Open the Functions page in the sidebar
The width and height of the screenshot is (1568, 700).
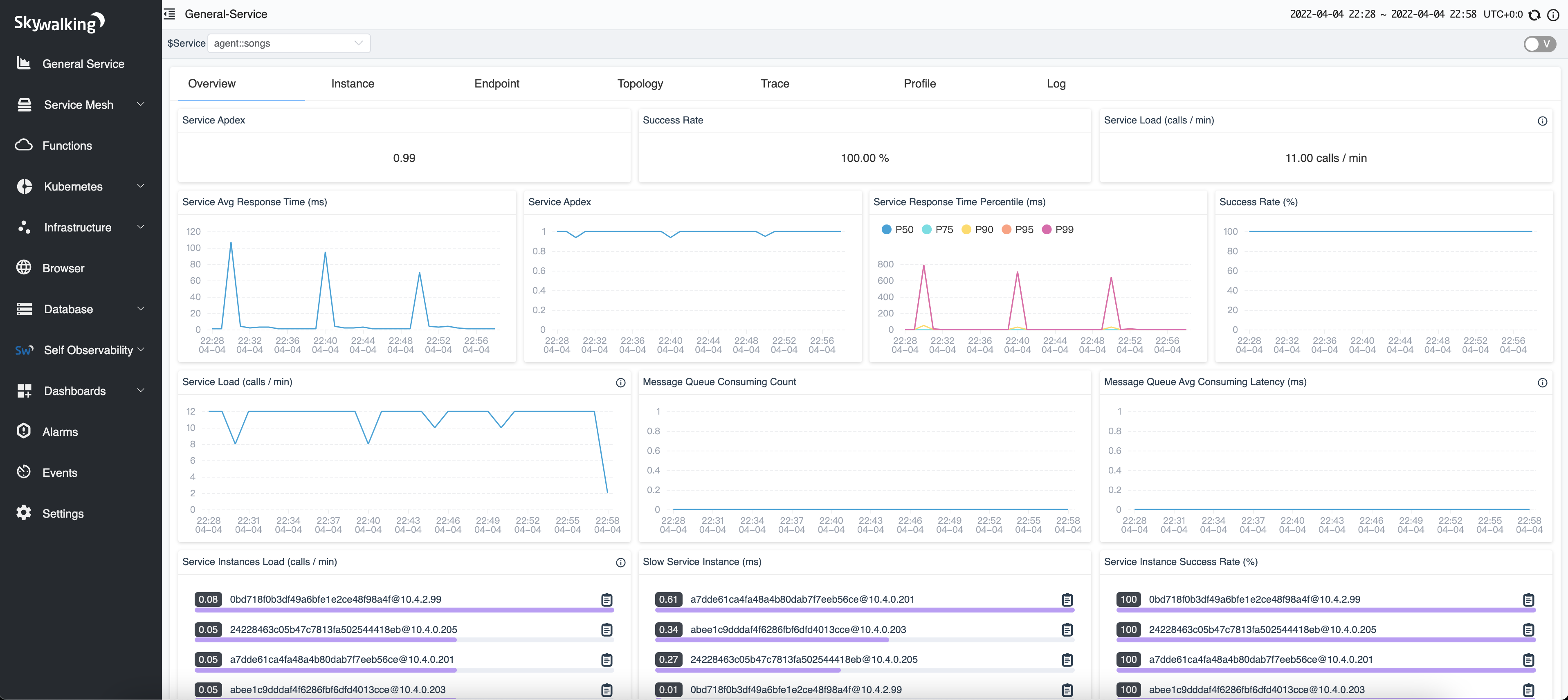tap(67, 146)
